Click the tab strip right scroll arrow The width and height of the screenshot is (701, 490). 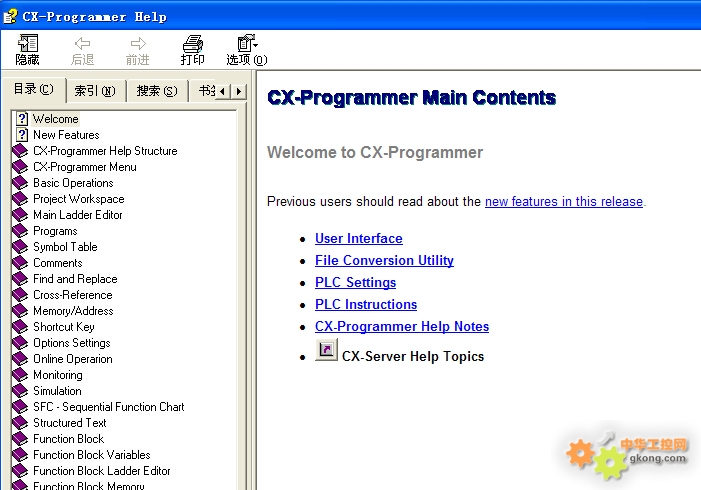click(x=239, y=92)
